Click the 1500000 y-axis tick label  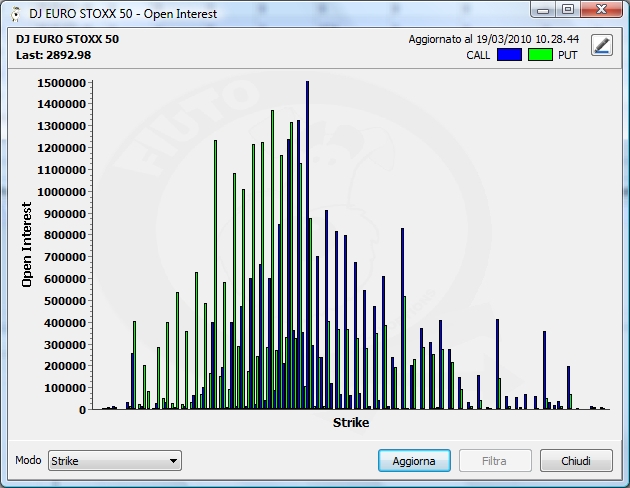point(62,83)
